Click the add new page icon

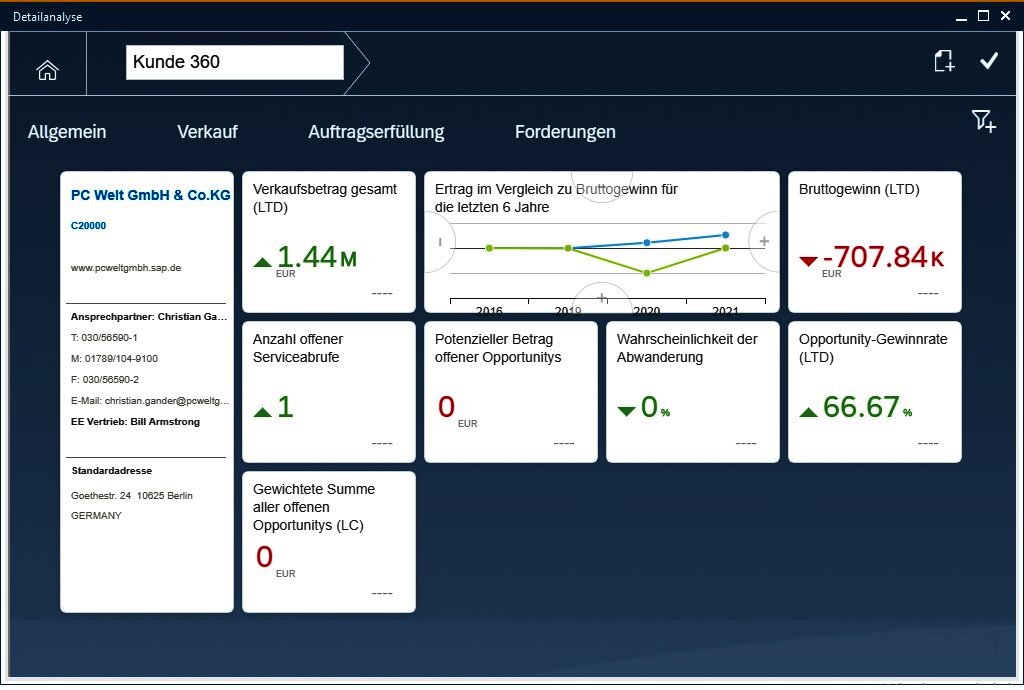pos(943,62)
